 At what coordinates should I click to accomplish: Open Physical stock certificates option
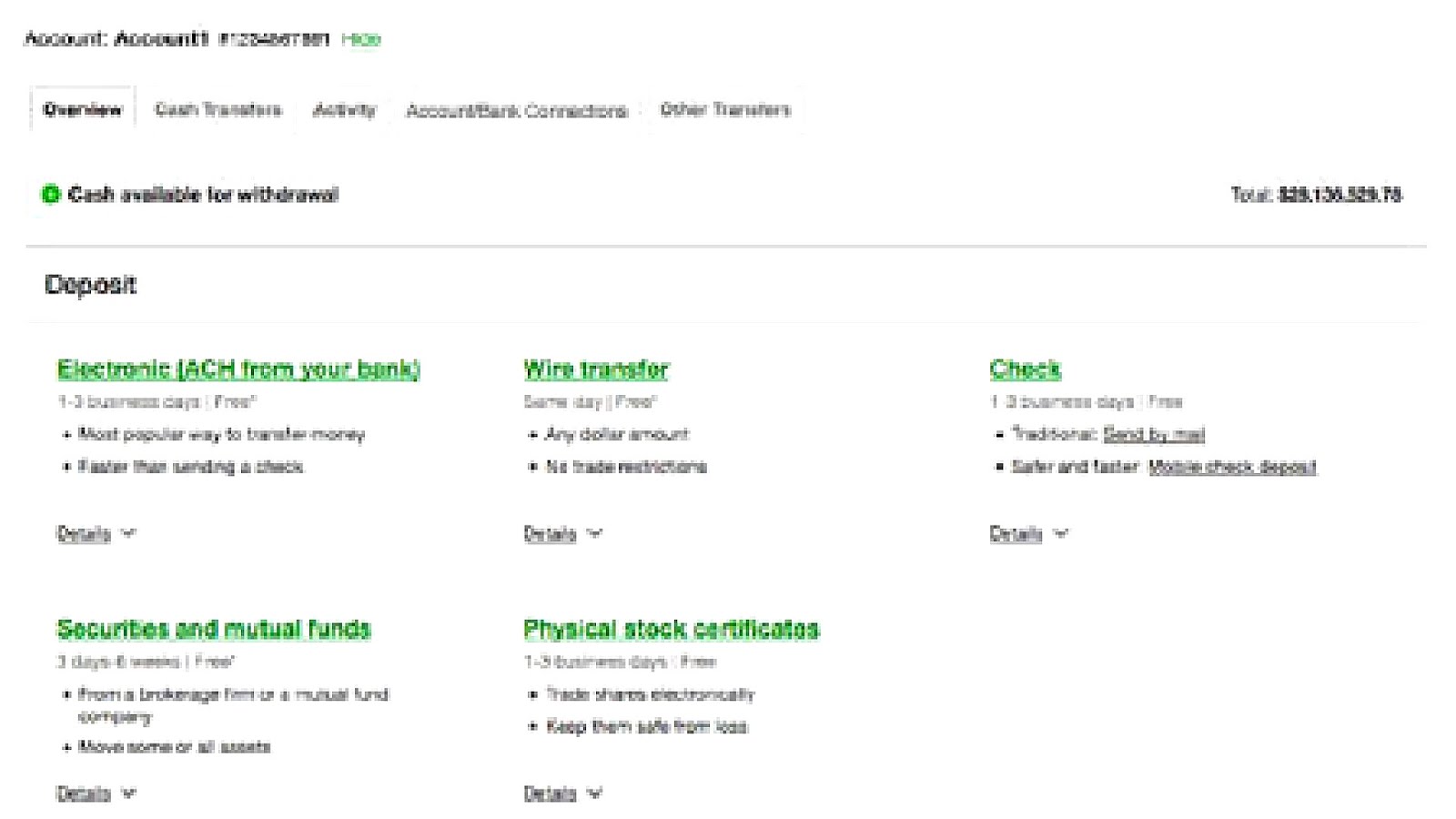tap(671, 628)
